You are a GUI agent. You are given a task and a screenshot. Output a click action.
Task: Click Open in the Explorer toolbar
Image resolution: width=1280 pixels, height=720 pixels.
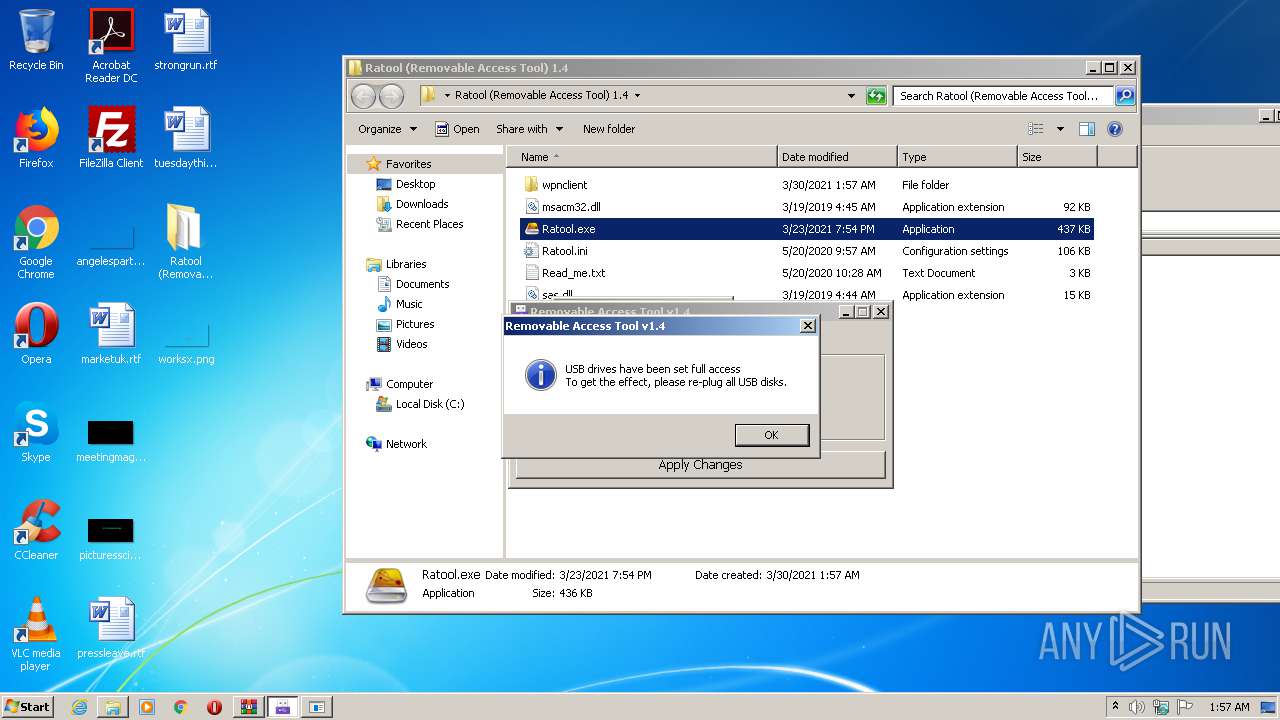(457, 129)
